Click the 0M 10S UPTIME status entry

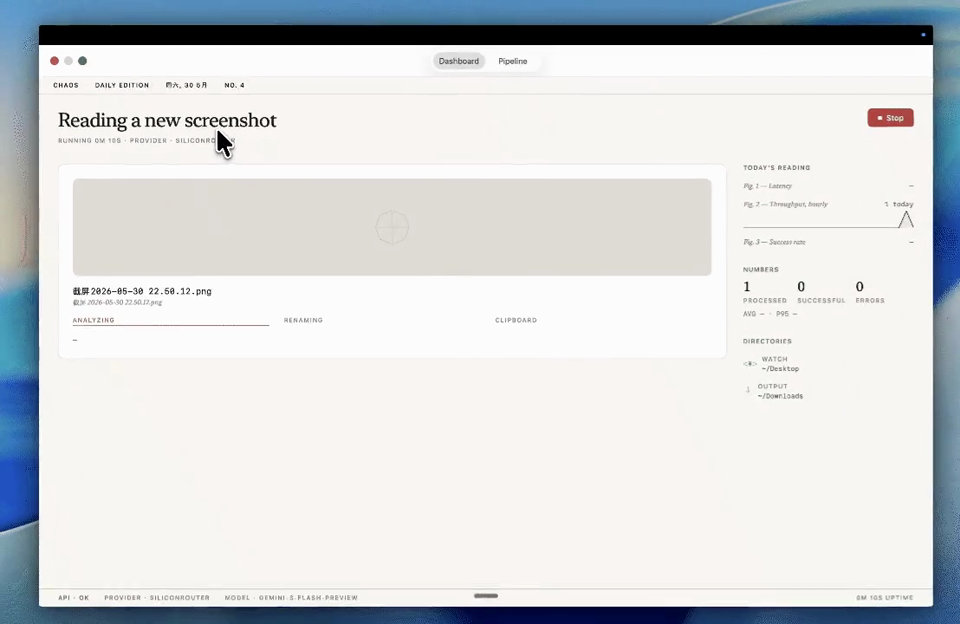[885, 598]
